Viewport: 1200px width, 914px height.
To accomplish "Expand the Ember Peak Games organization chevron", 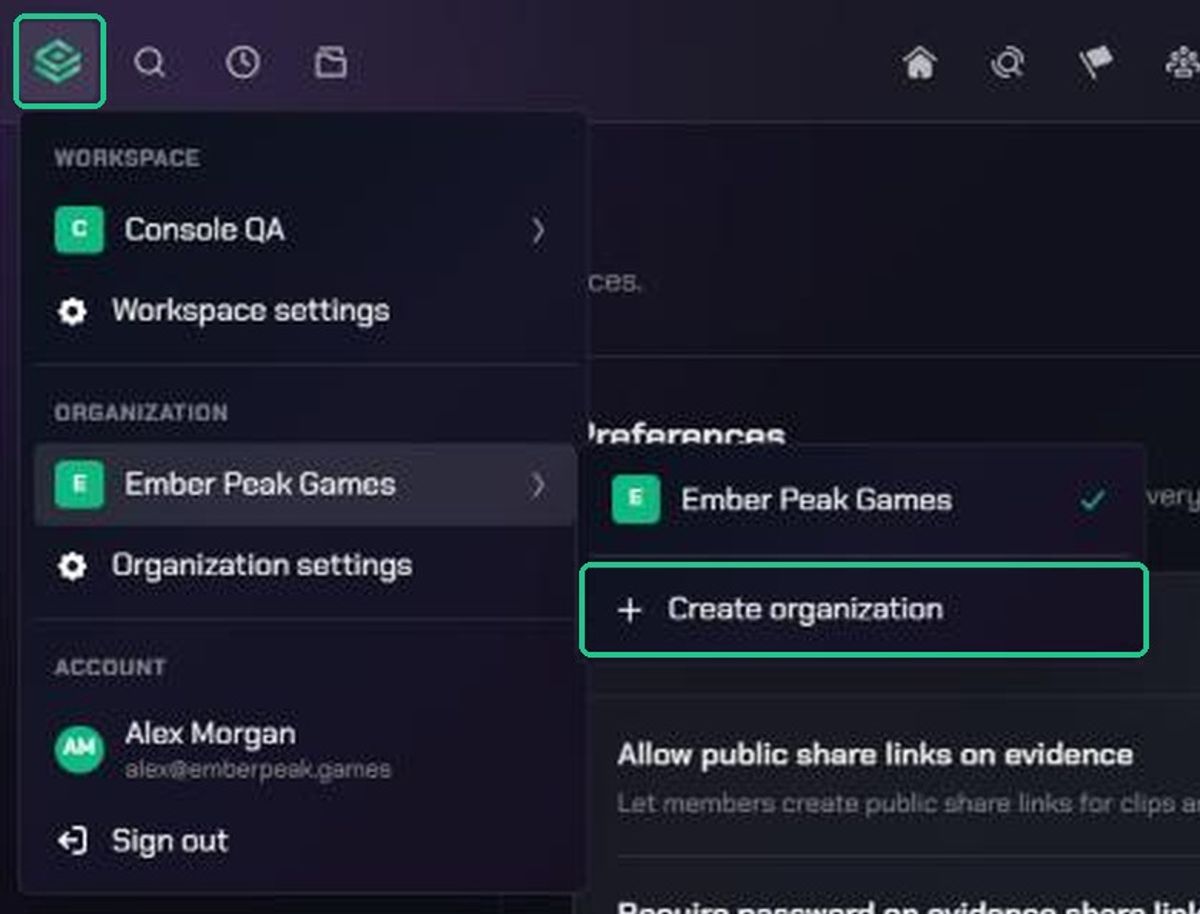I will [x=538, y=485].
